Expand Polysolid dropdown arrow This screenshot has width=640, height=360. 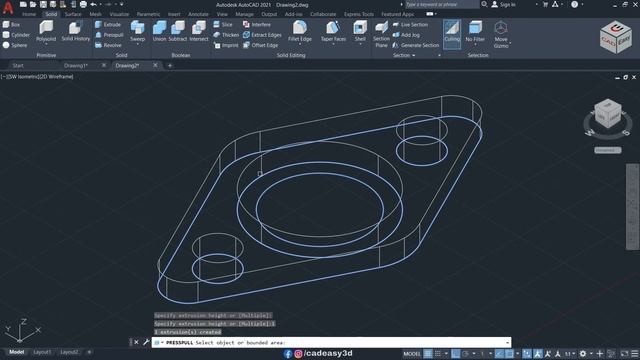pos(46,44)
